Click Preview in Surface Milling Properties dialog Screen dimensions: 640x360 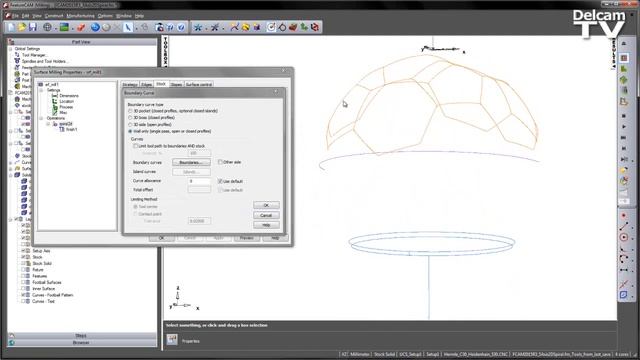coord(247,238)
